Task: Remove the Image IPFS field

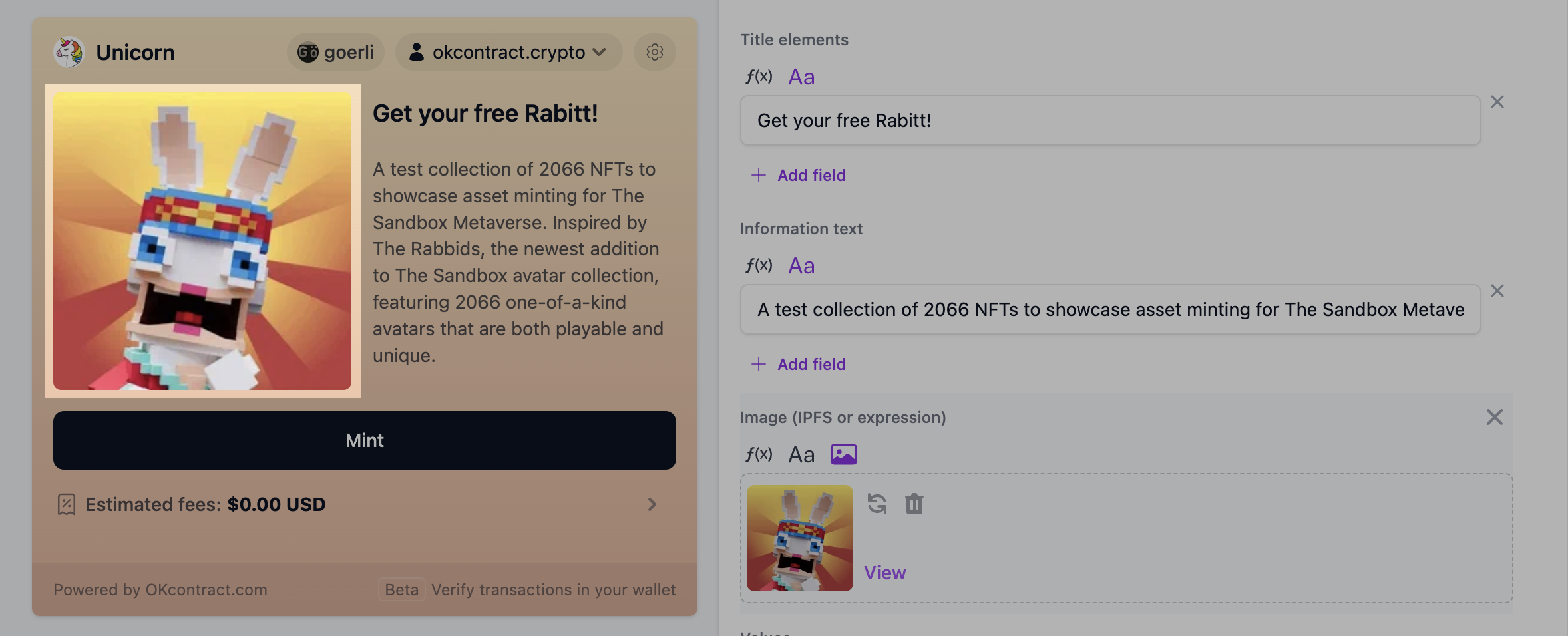Action: [x=1495, y=416]
